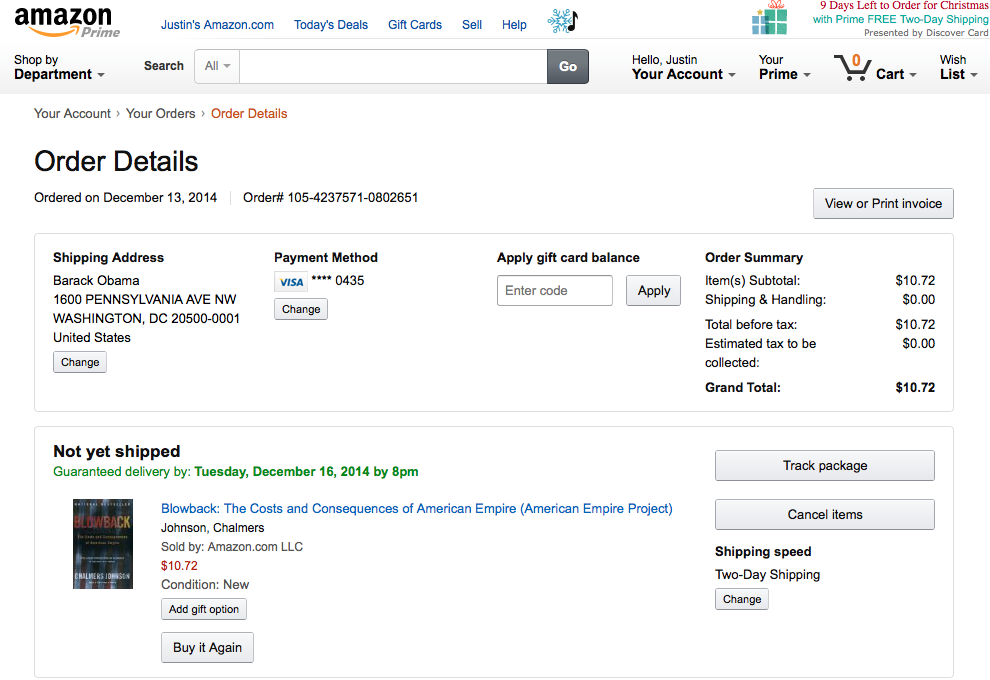Open the shopping cart icon

(x=852, y=68)
